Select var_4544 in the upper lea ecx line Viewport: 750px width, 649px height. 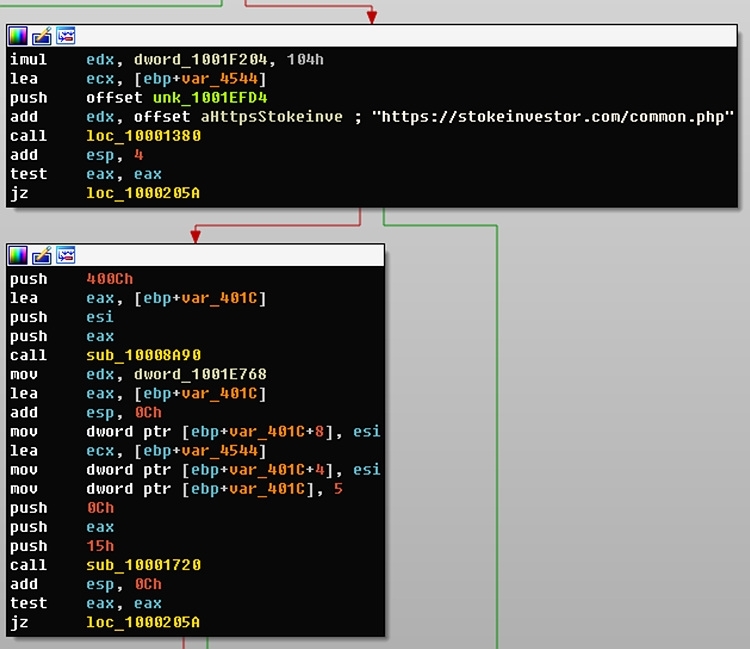(x=220, y=79)
